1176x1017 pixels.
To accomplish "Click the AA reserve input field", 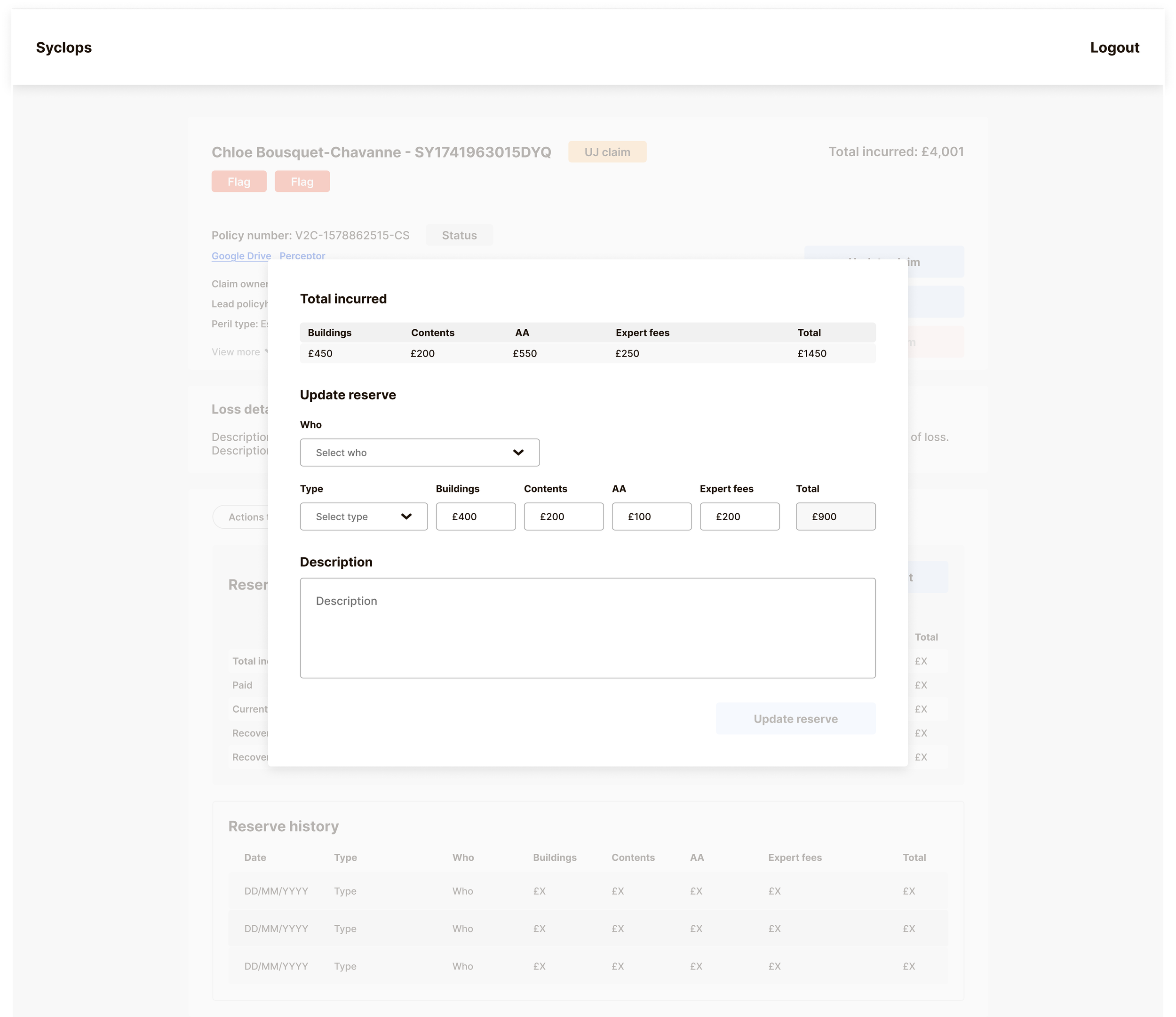I will point(651,516).
